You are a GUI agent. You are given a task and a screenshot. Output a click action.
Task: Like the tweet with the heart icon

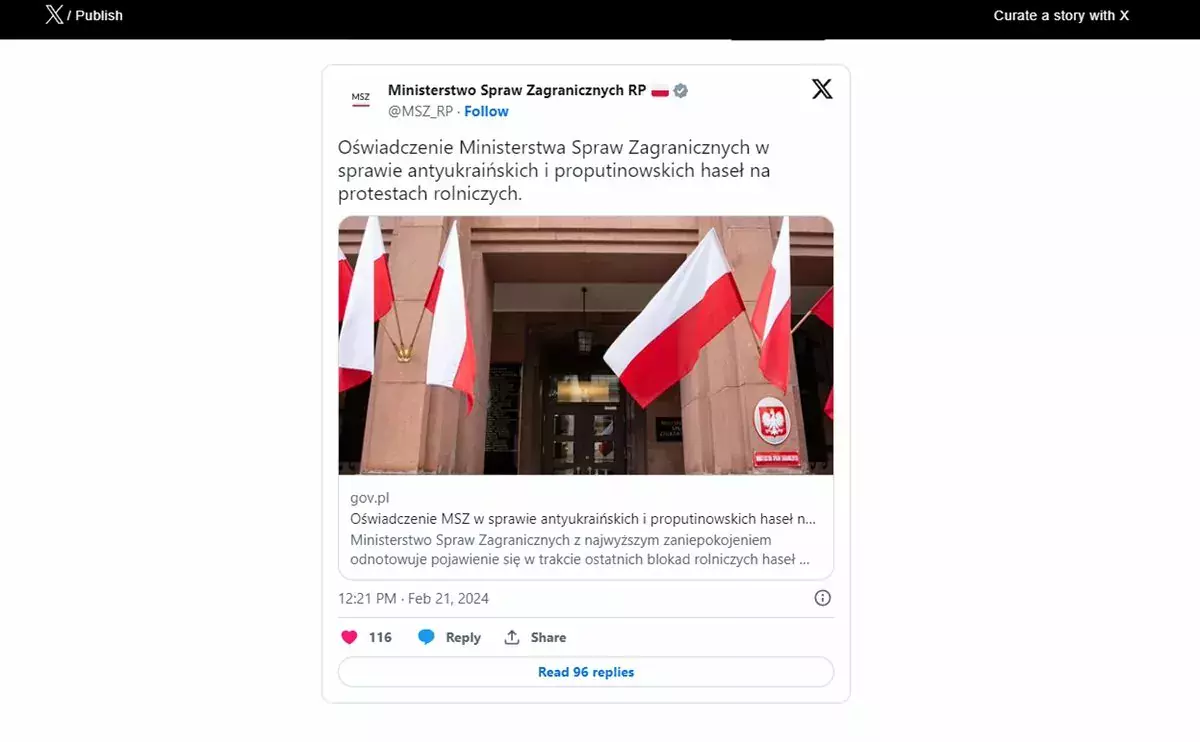(349, 637)
